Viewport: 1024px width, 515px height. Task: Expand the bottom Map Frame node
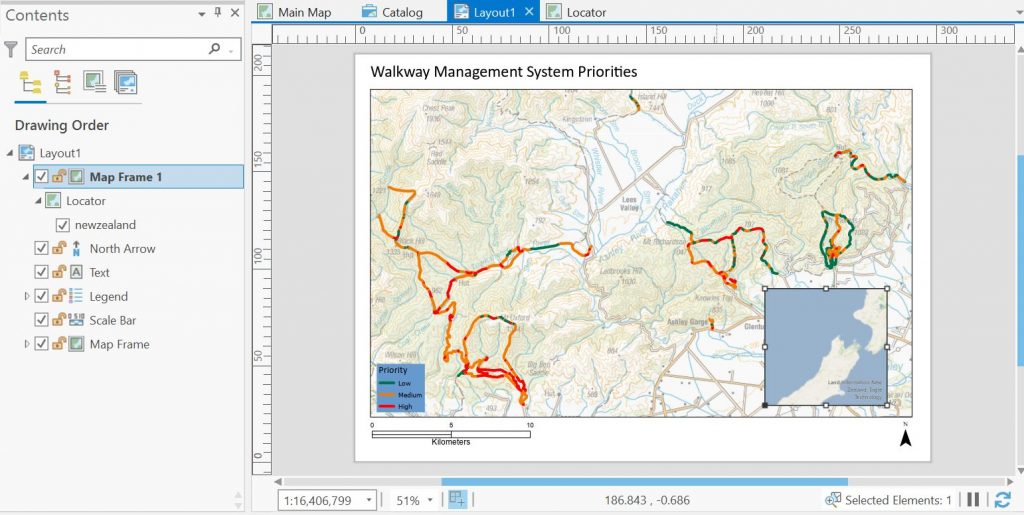27,344
